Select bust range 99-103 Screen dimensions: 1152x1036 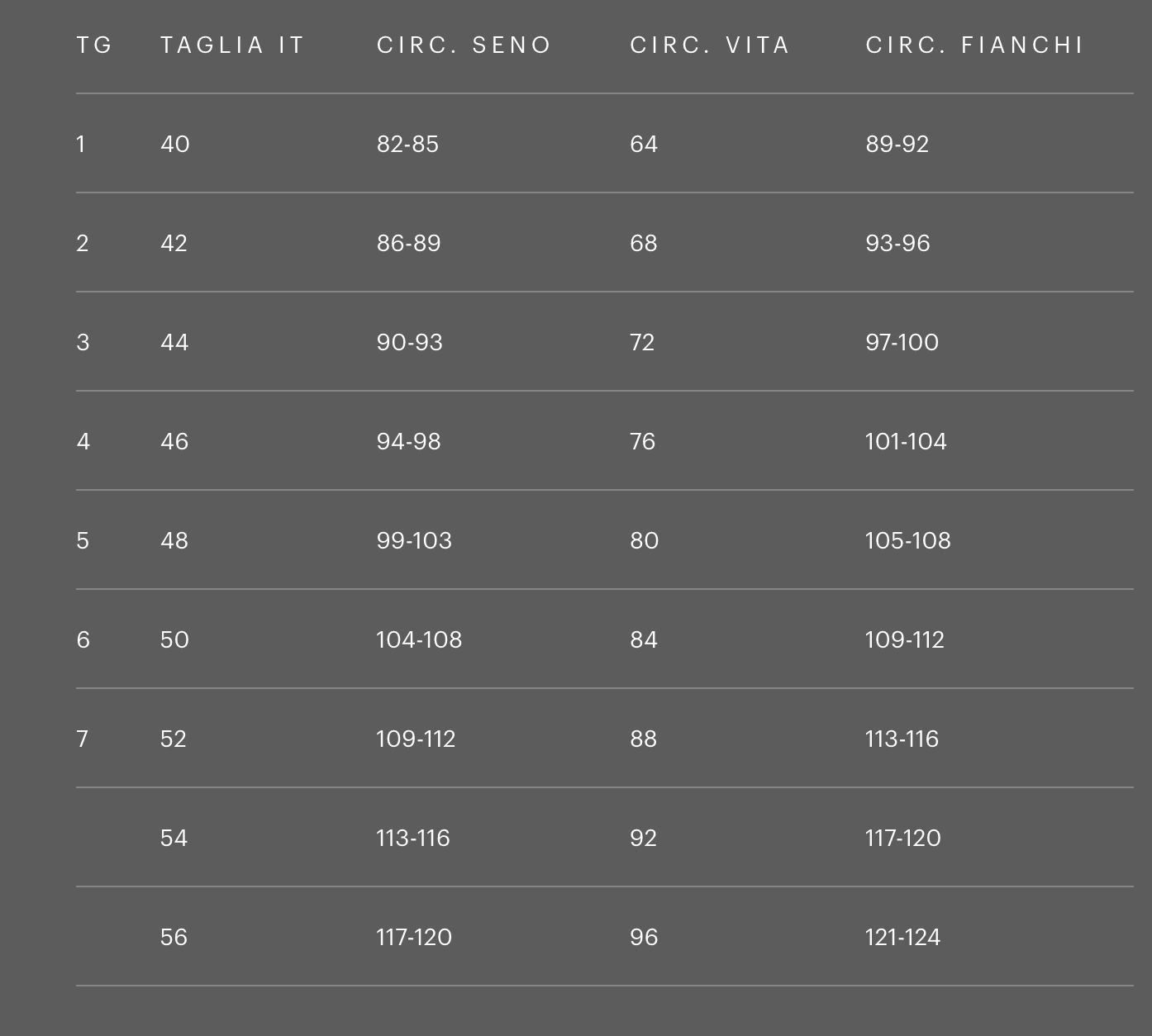[x=414, y=540]
